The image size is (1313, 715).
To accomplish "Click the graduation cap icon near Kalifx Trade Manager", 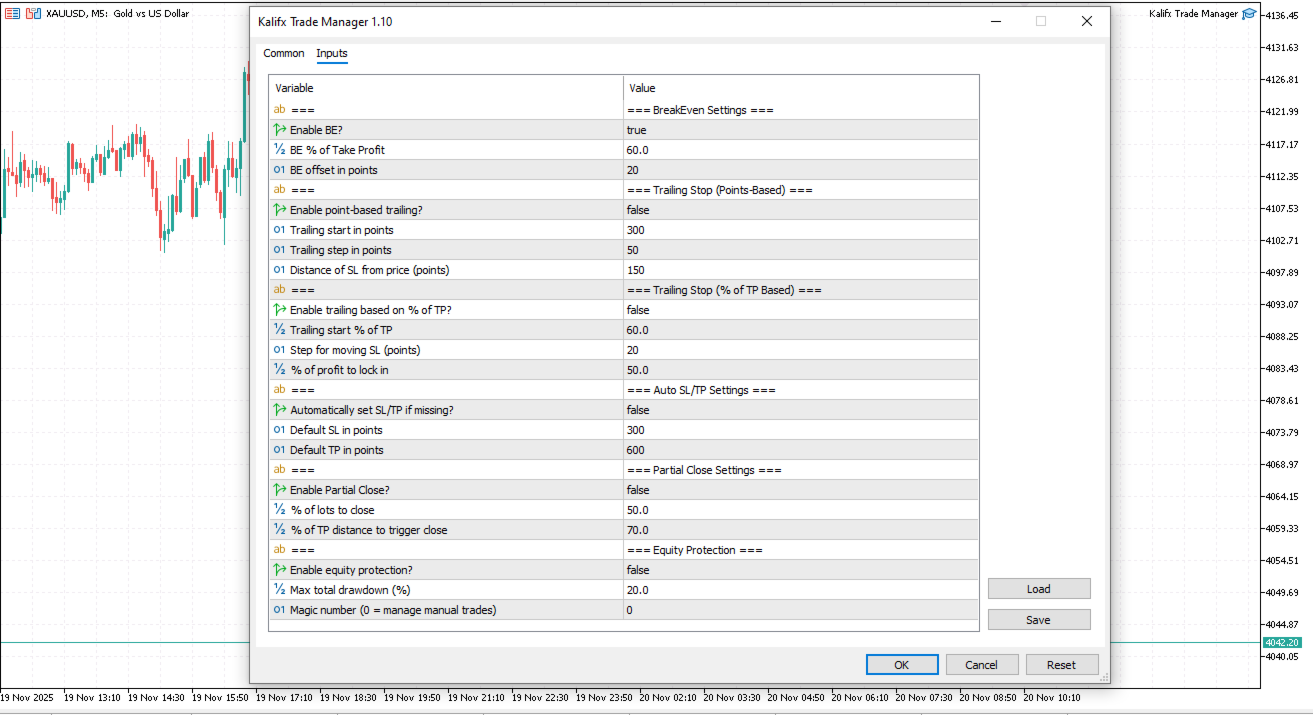I will pyautogui.click(x=1249, y=14).
